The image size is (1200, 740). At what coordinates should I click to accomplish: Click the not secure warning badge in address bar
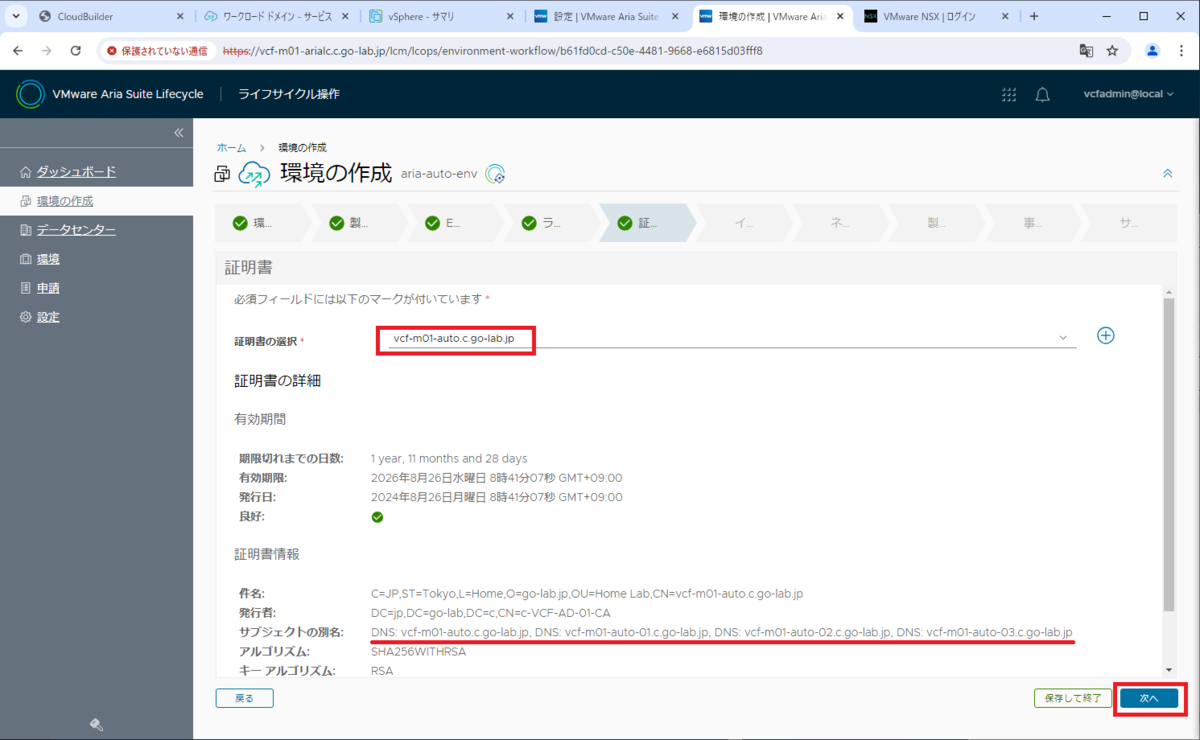[x=157, y=50]
